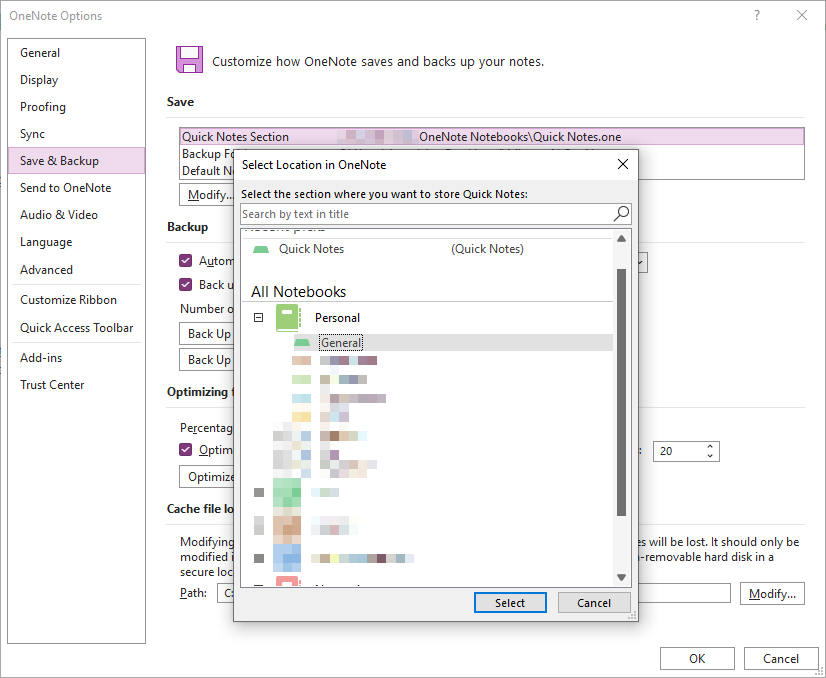826x678 pixels.
Task: Open the Language options category
Action: (76, 242)
